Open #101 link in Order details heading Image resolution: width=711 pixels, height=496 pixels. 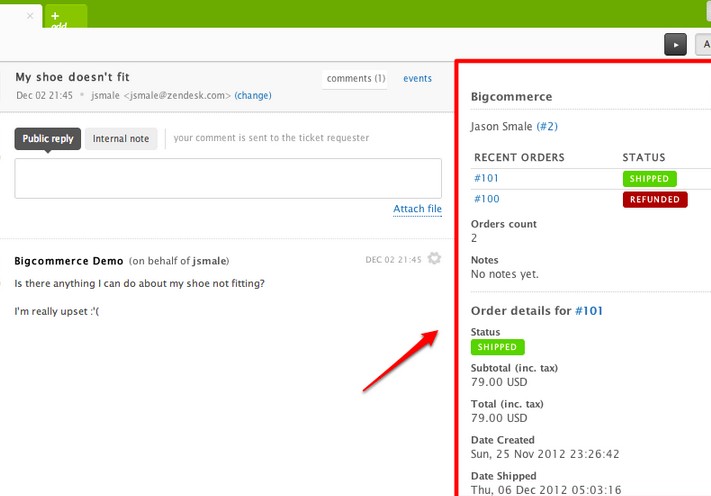tap(589, 311)
